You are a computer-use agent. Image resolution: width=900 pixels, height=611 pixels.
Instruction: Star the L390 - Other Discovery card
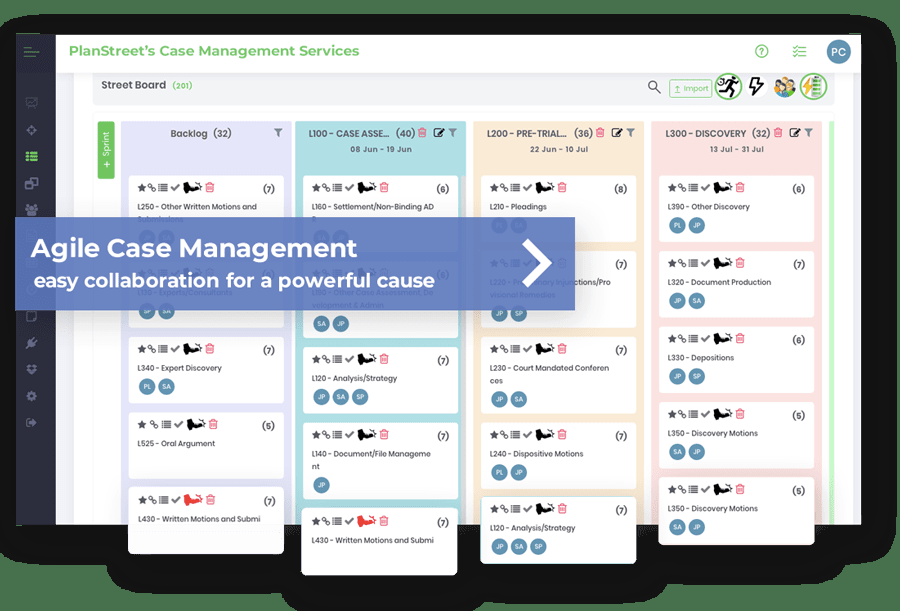(x=672, y=187)
